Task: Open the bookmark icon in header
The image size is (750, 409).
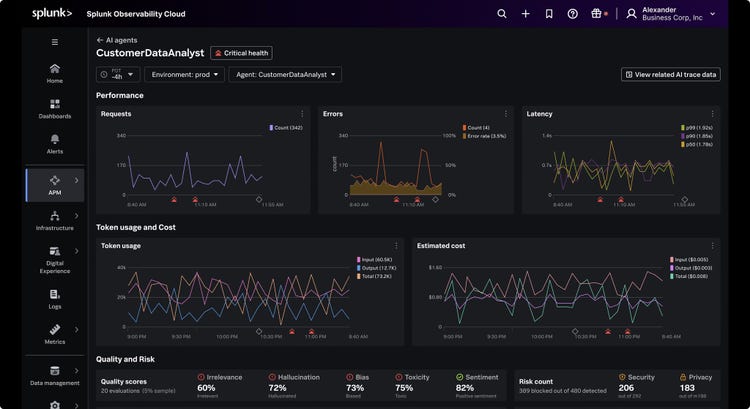Action: tap(549, 14)
